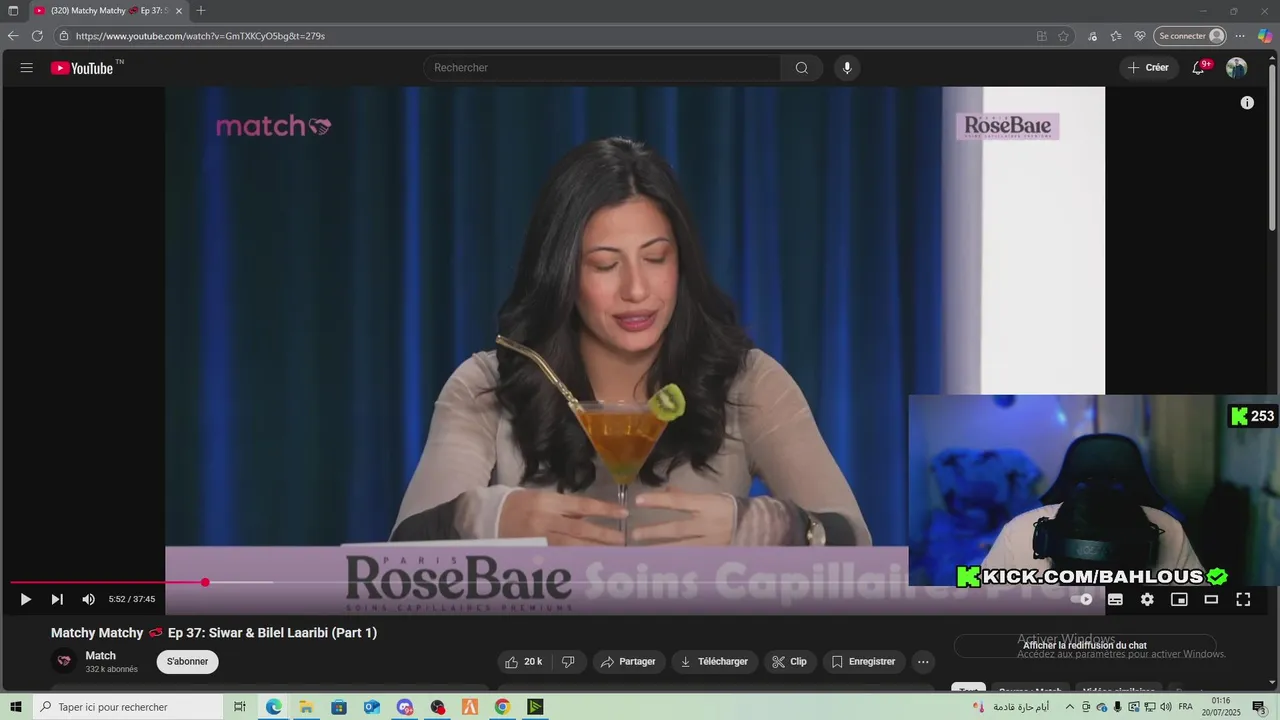
Task: Open the Match channel name link
Action: click(100, 656)
